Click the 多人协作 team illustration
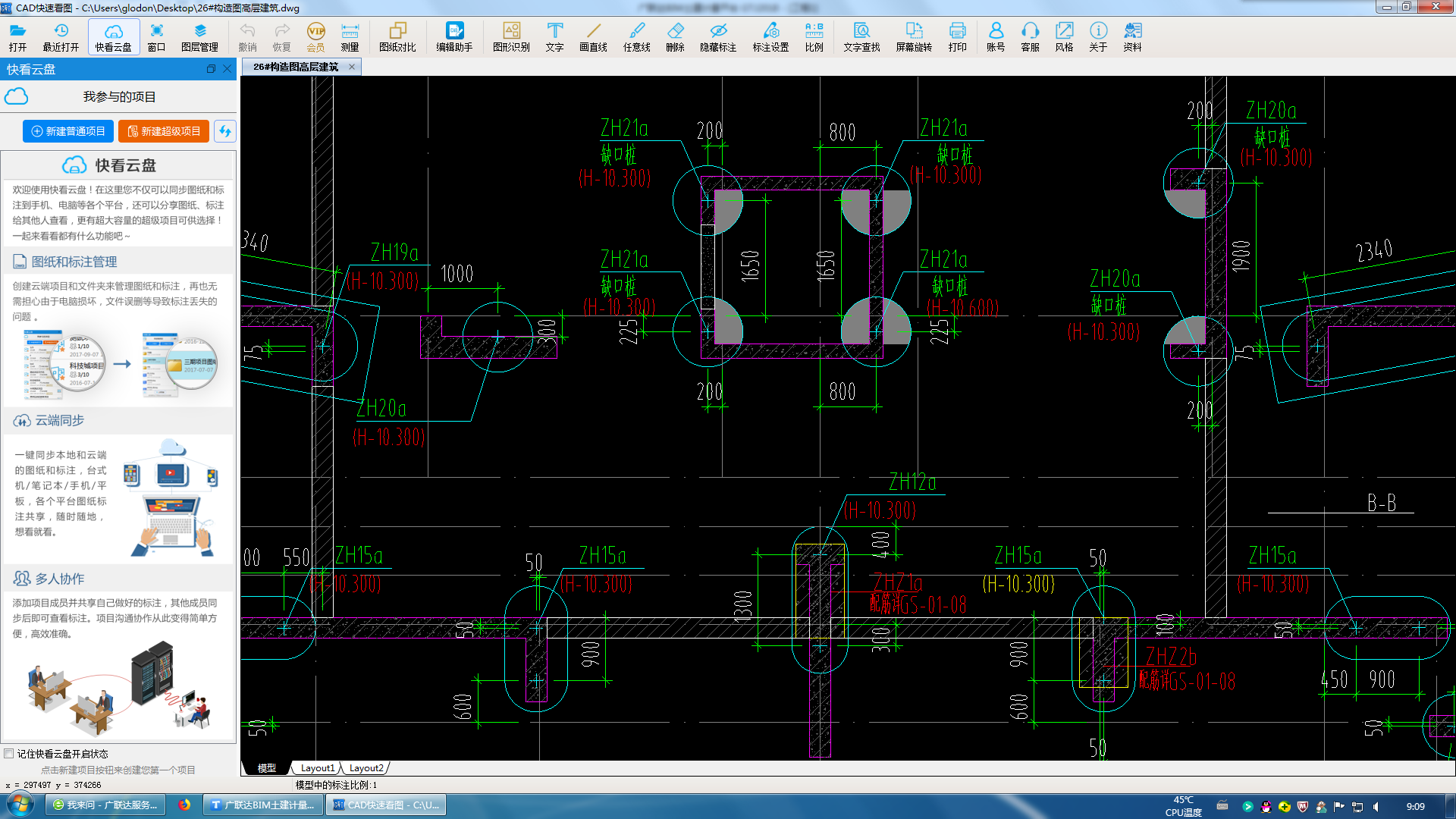The width and height of the screenshot is (1456, 819). pyautogui.click(x=118, y=689)
